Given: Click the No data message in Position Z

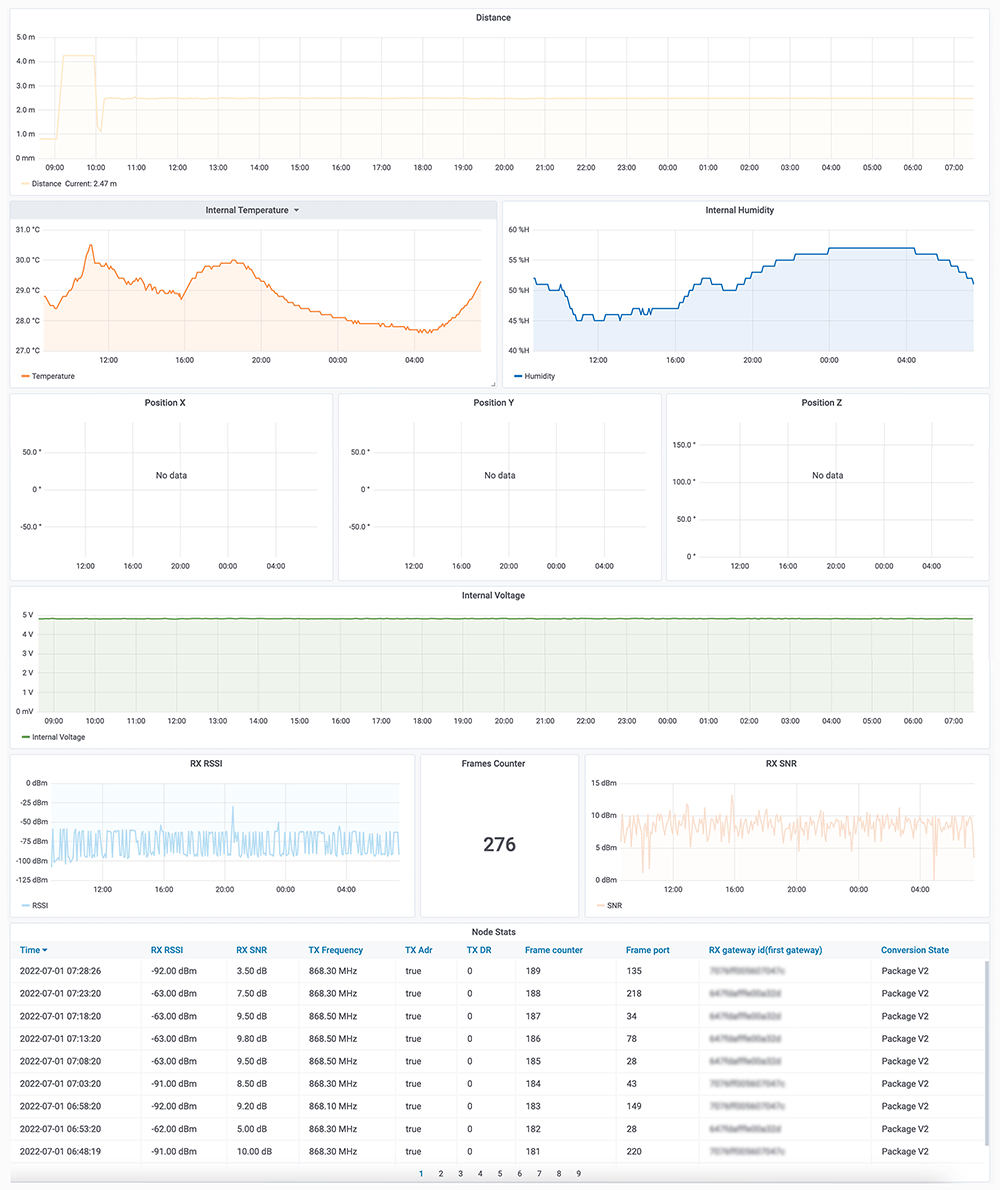Looking at the screenshot, I should click(x=828, y=476).
